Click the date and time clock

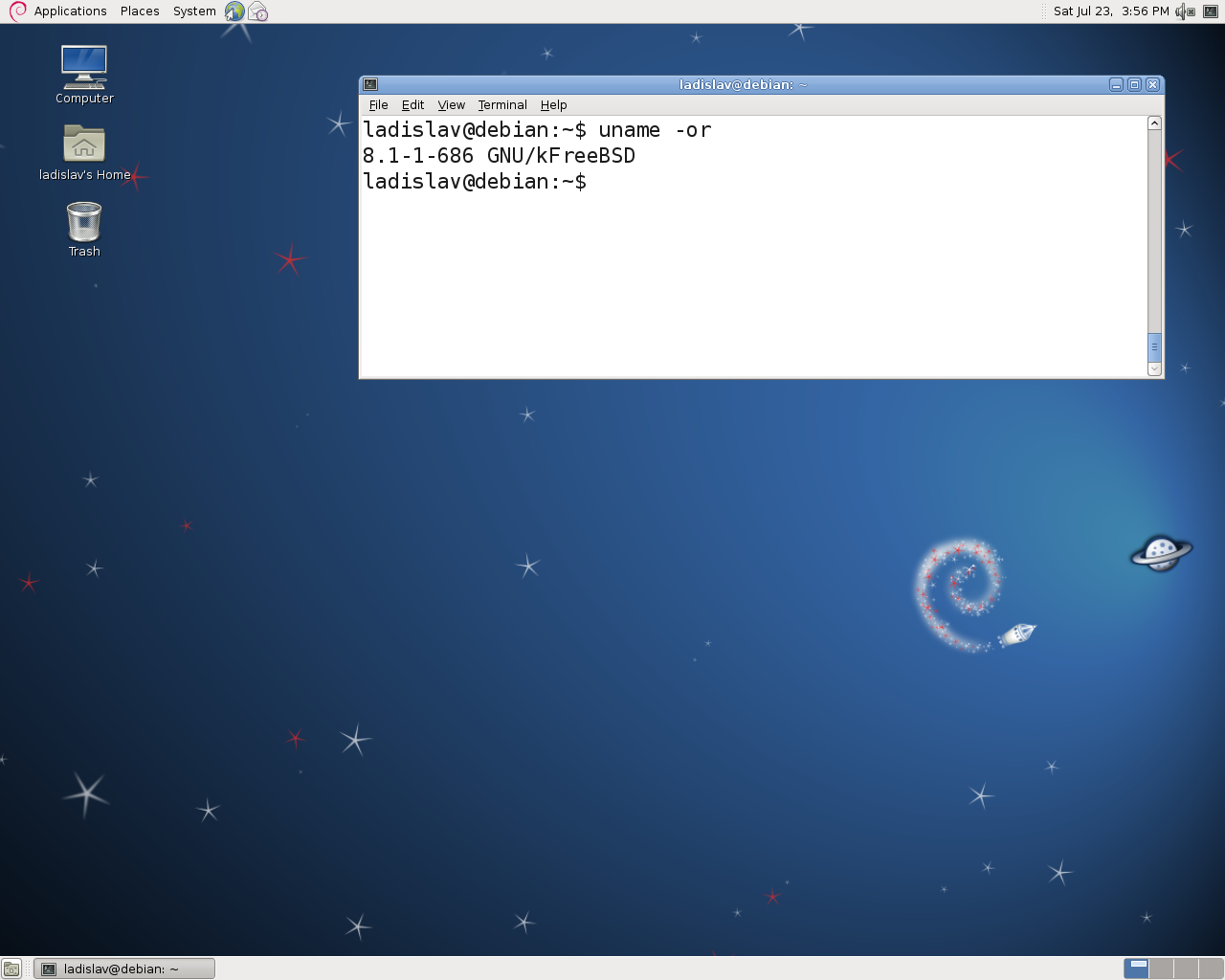[x=1111, y=11]
